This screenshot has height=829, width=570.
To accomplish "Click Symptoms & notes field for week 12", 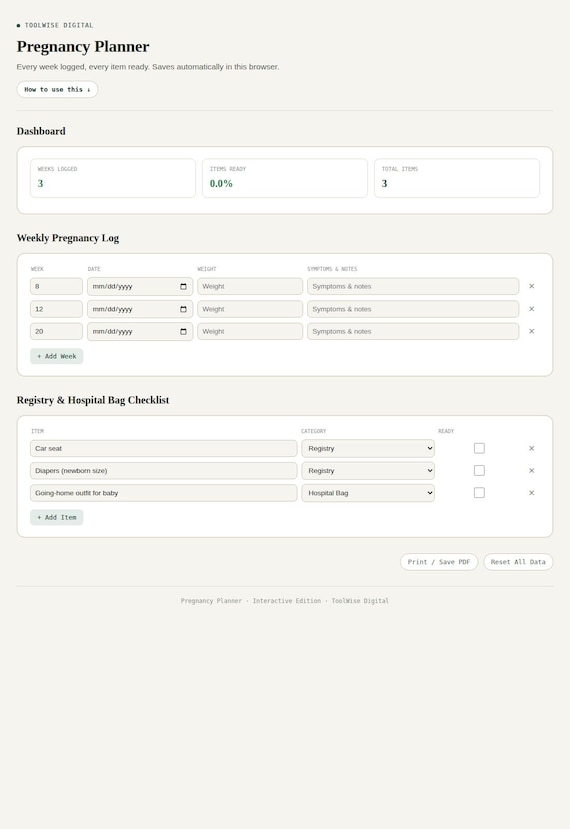I will [413, 309].
